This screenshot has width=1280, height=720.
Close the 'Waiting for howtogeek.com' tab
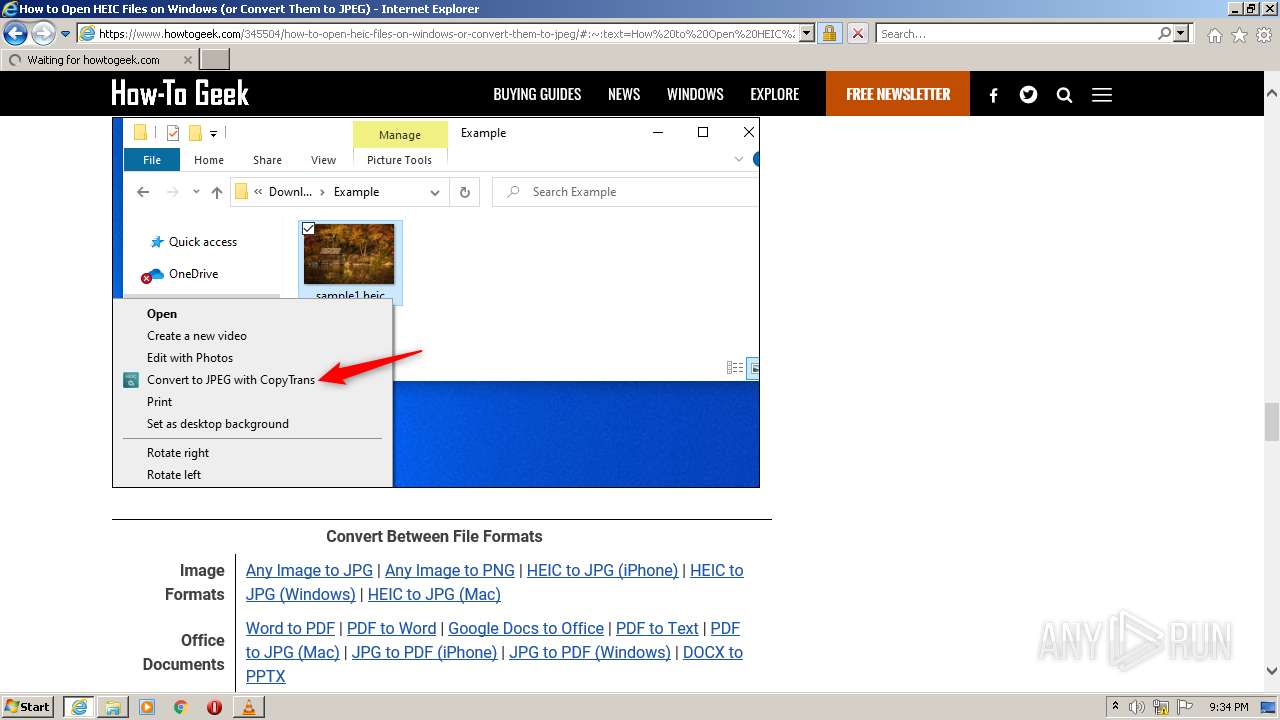coord(188,60)
